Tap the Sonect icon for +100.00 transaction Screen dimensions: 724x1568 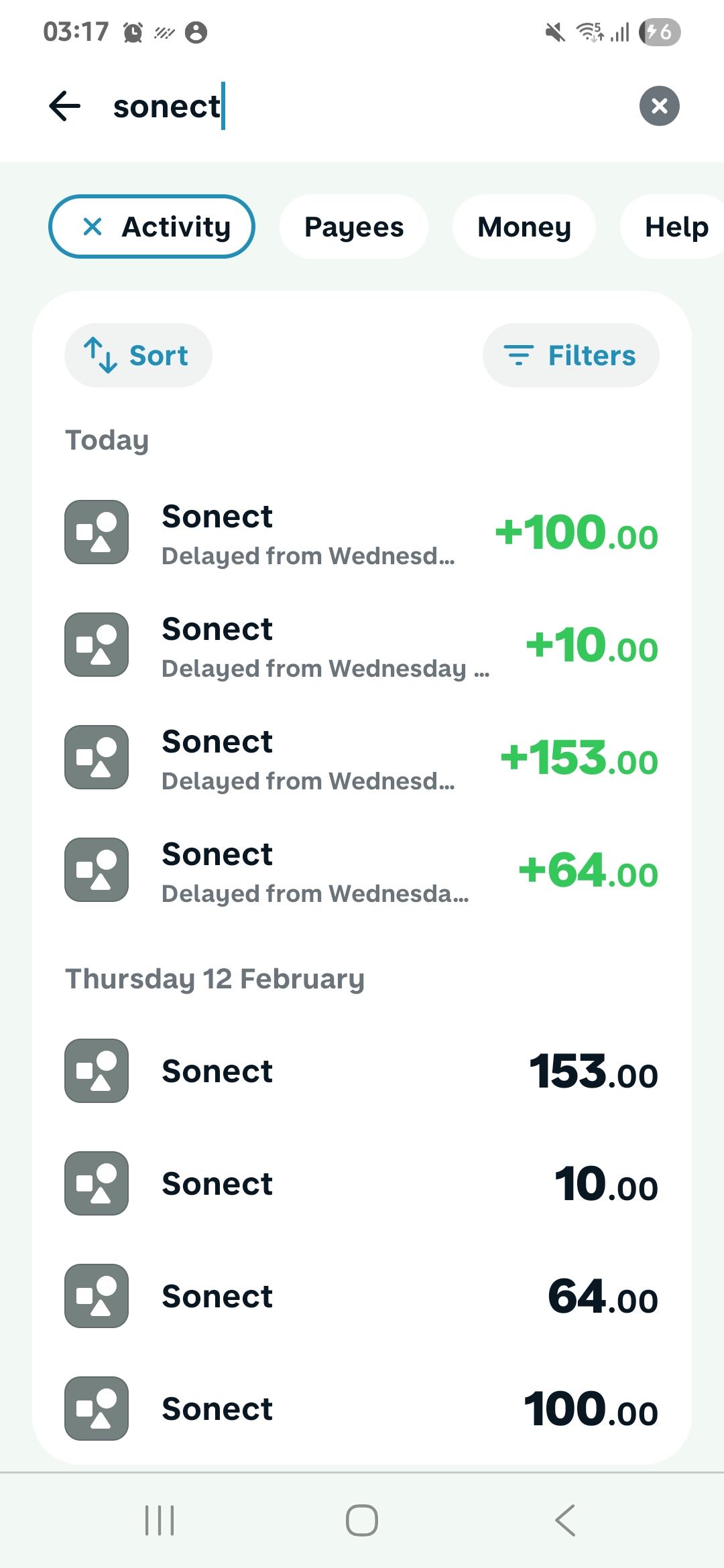click(x=97, y=532)
